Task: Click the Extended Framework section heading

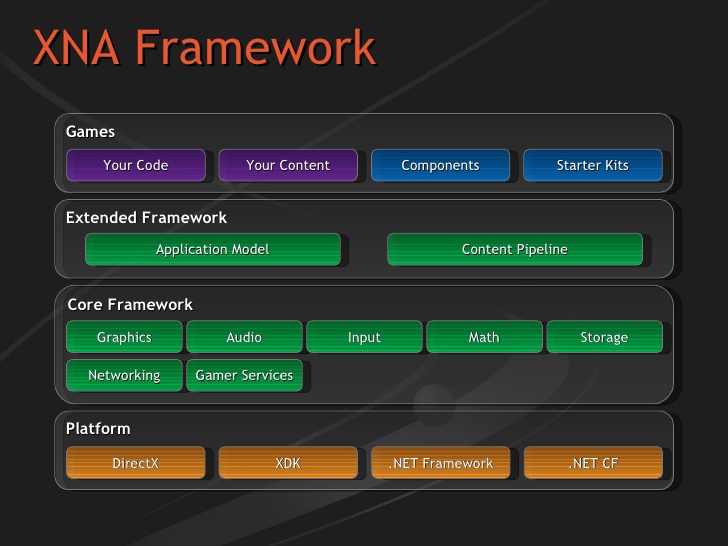Action: tap(146, 217)
